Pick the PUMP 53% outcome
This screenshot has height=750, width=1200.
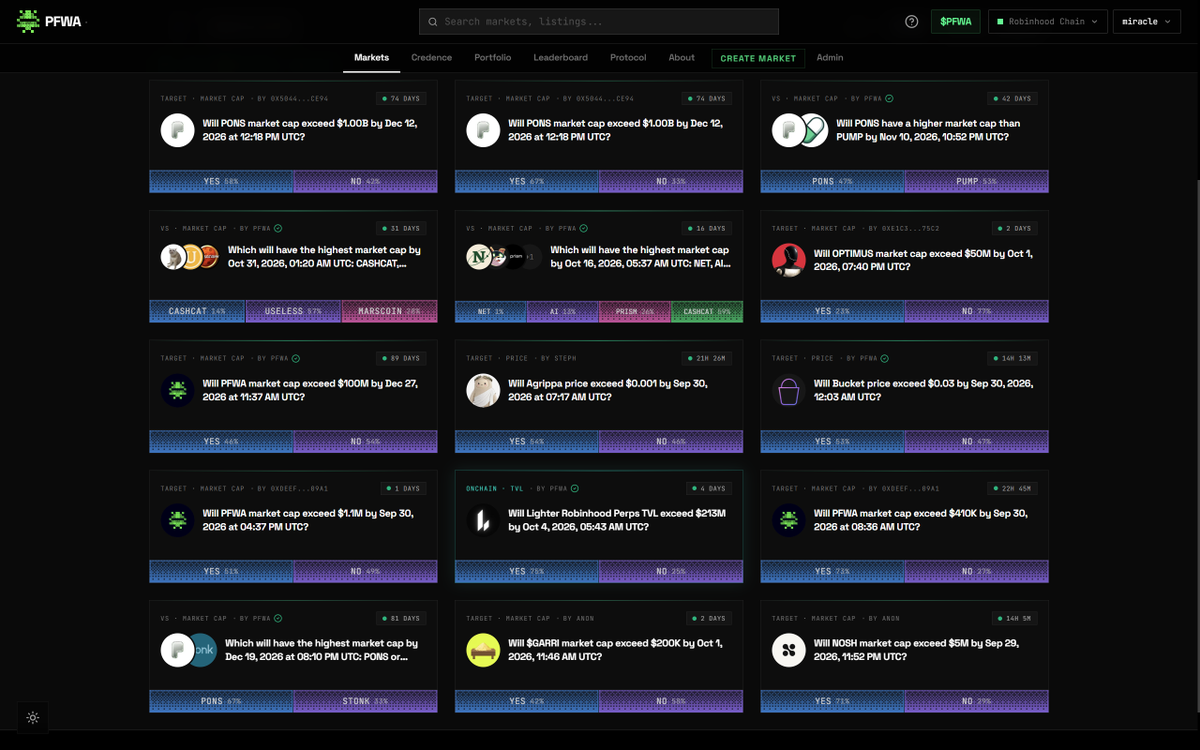(977, 181)
